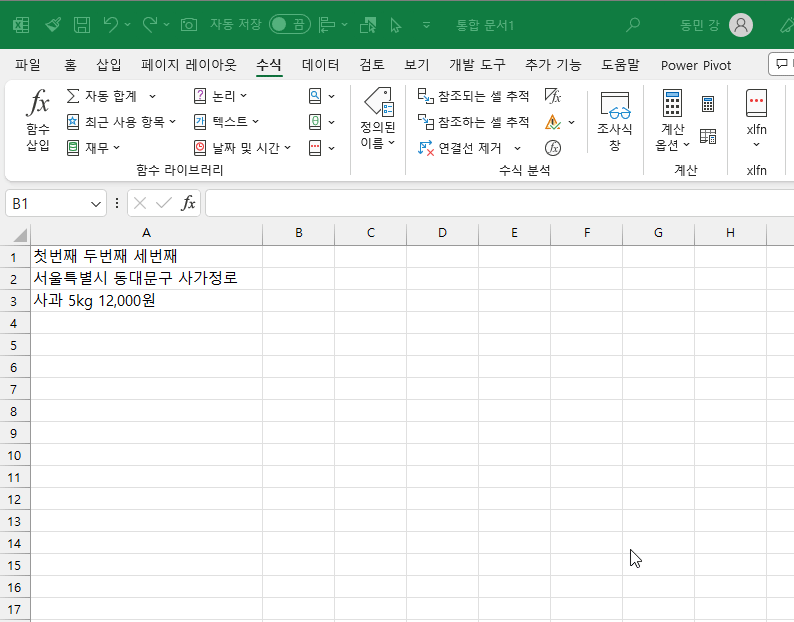Switch to the 검토 tab

coord(372,65)
